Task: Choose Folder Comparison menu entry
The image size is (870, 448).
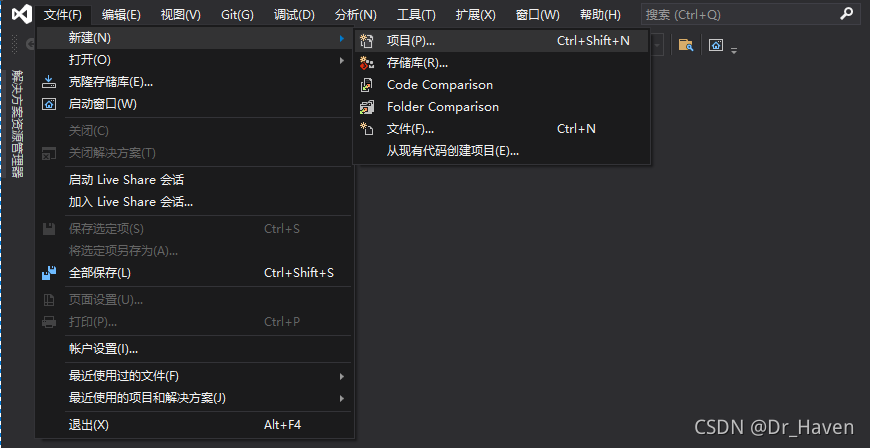Action: pos(502,107)
